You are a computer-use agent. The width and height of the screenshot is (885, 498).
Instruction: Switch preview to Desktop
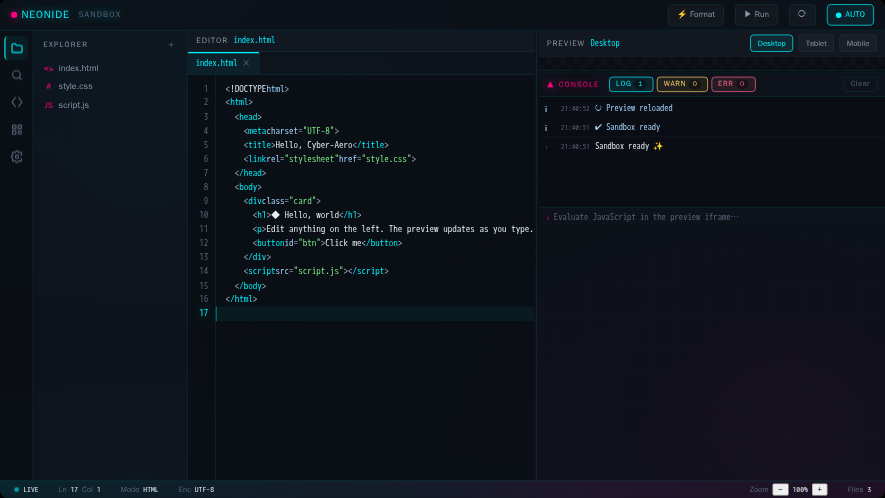[x=771, y=43]
